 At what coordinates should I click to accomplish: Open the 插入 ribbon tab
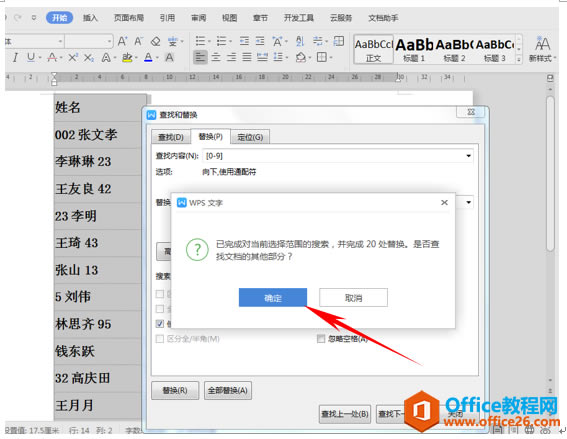pos(90,18)
